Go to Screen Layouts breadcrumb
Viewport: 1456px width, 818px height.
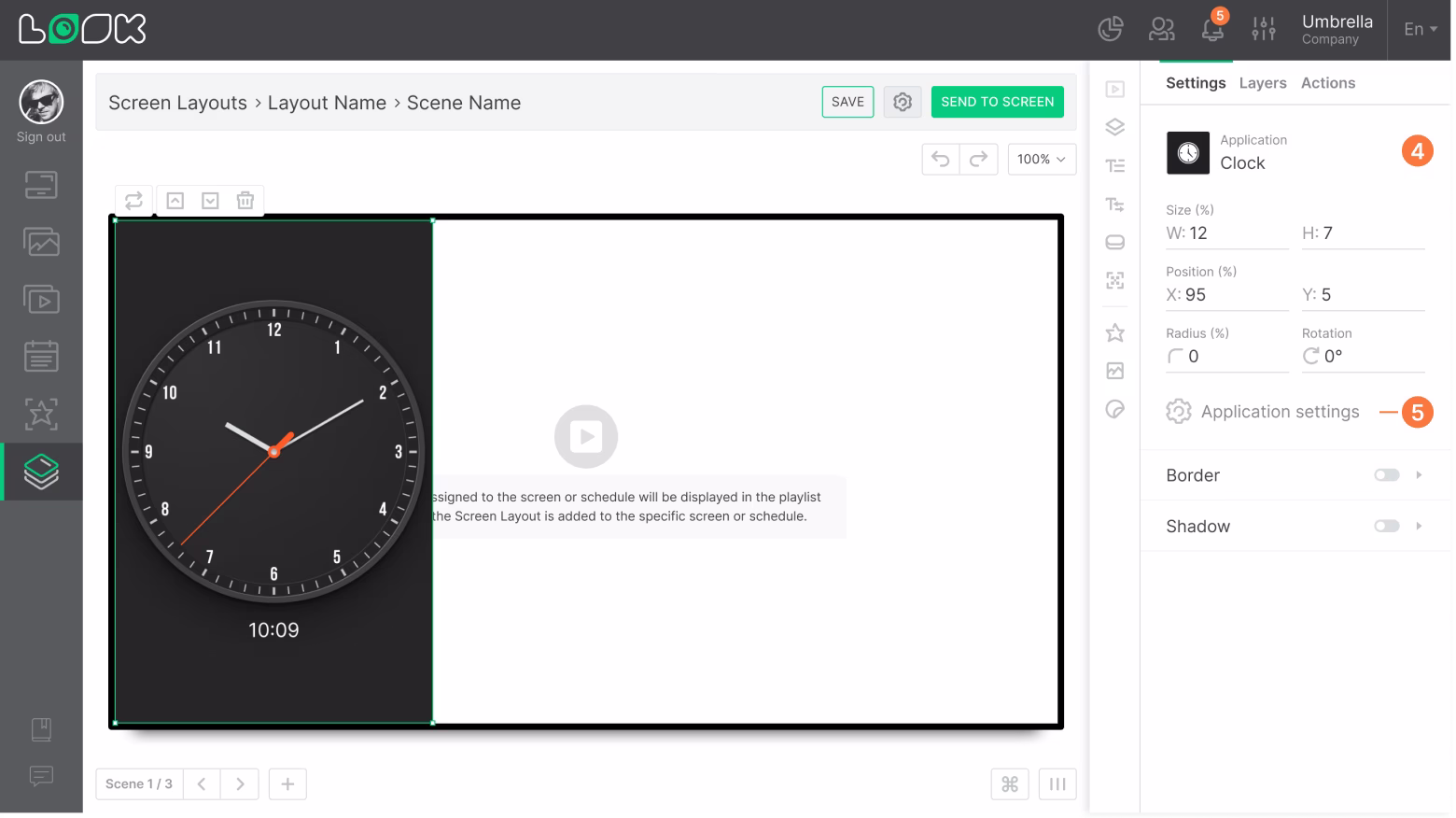click(x=177, y=103)
